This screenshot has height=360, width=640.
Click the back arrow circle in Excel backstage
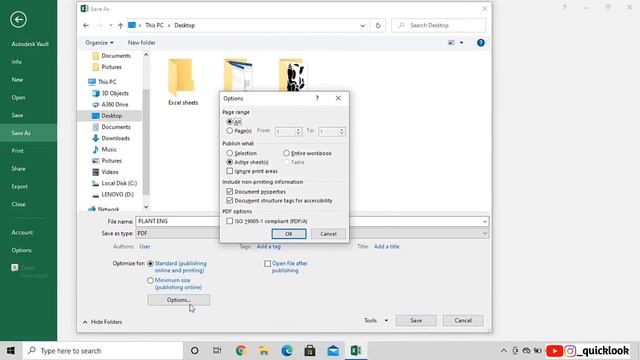tap(18, 20)
